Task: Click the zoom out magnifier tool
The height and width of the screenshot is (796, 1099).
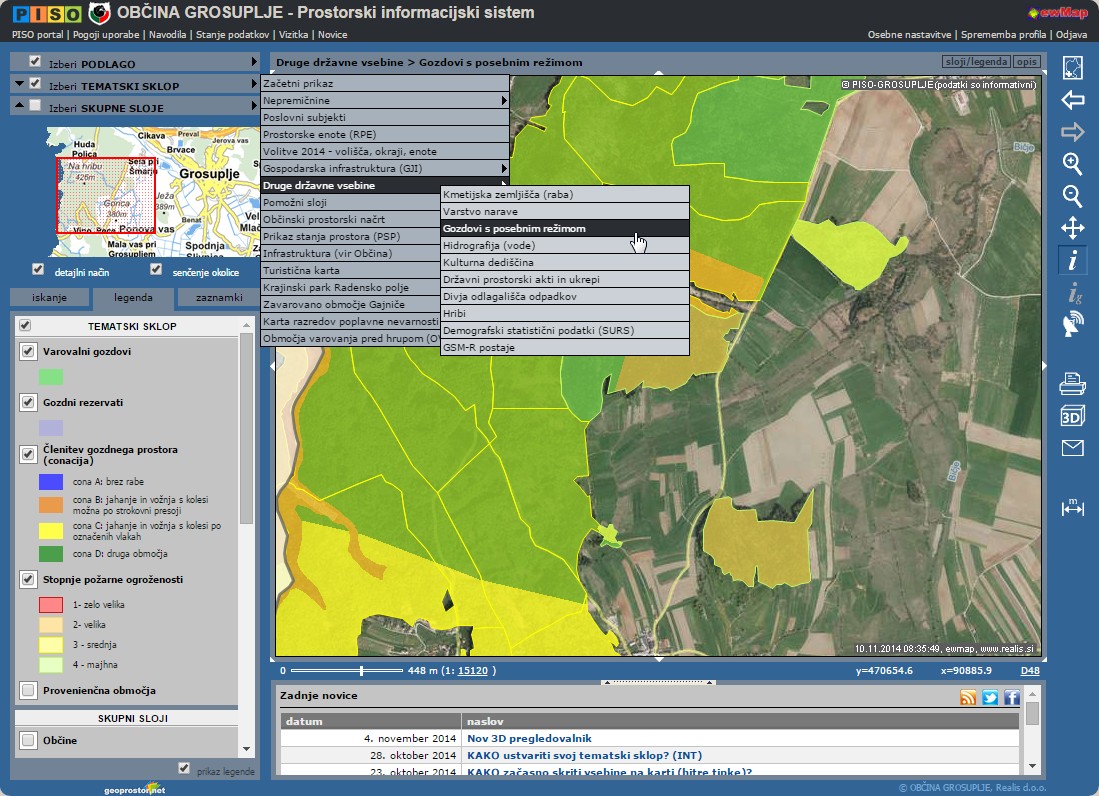Action: pyautogui.click(x=1072, y=196)
